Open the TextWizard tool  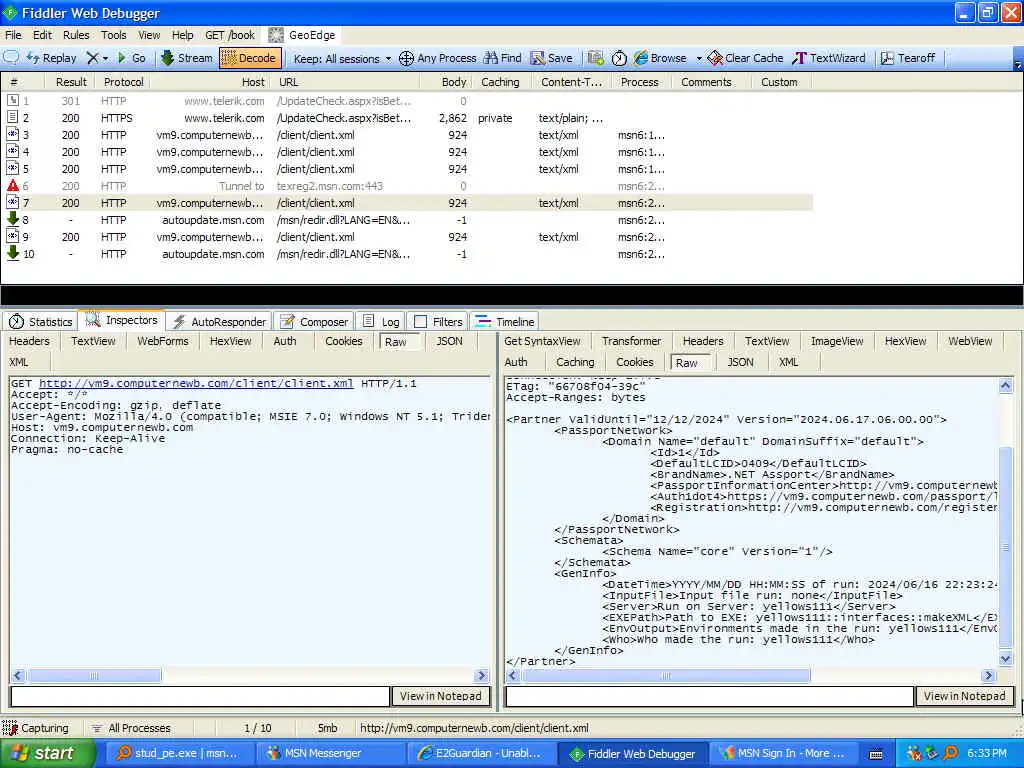coord(829,58)
